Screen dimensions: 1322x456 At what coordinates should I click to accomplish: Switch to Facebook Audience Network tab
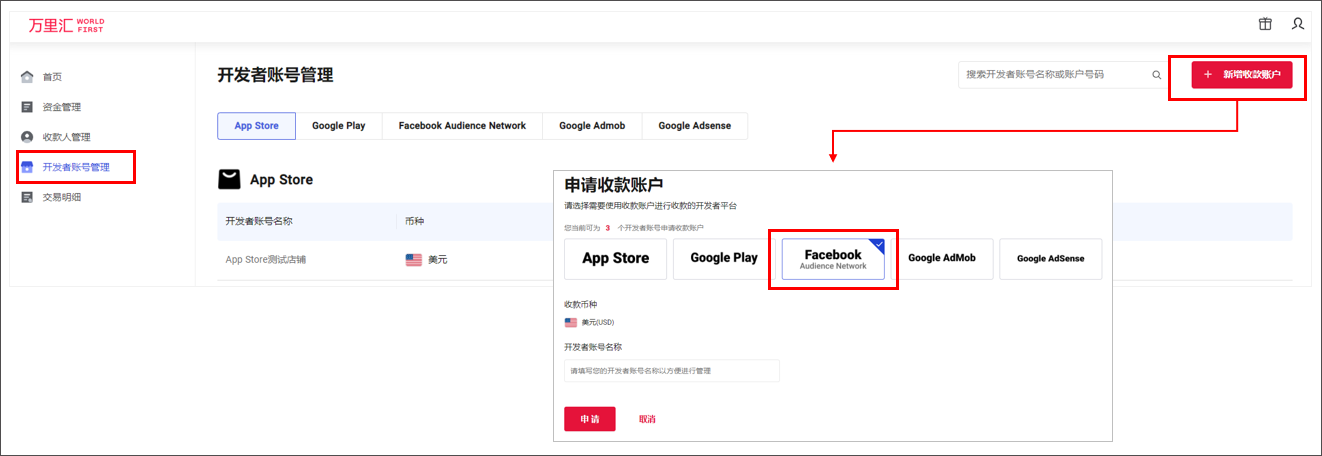point(462,126)
